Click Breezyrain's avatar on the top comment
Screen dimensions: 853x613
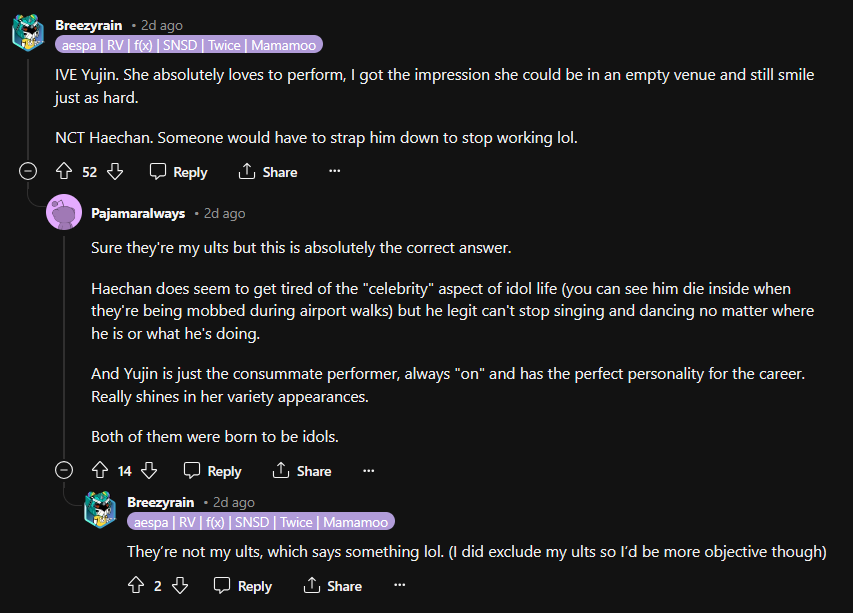(28, 33)
